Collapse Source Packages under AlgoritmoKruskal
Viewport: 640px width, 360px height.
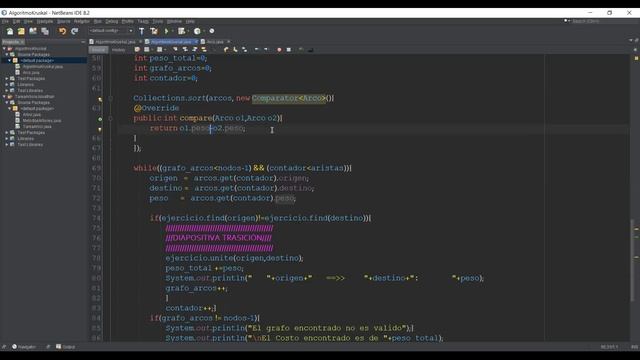7,54
